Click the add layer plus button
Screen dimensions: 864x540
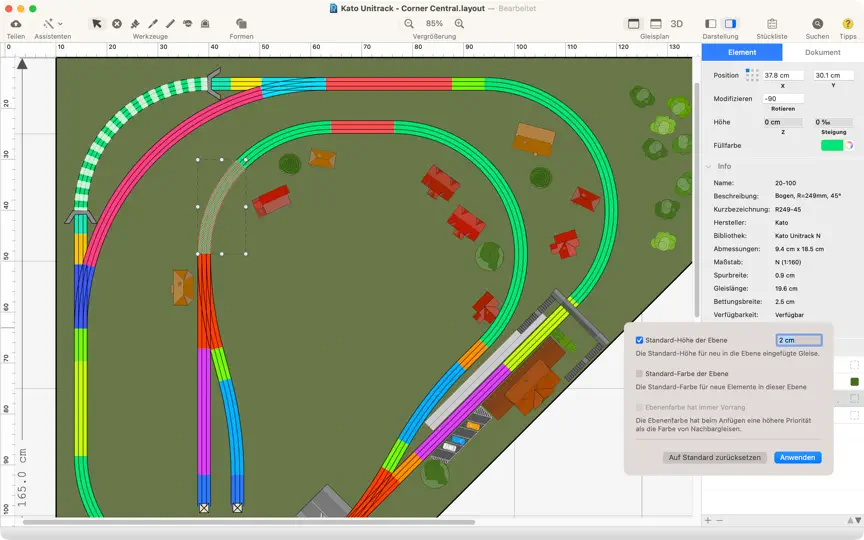tap(708, 520)
